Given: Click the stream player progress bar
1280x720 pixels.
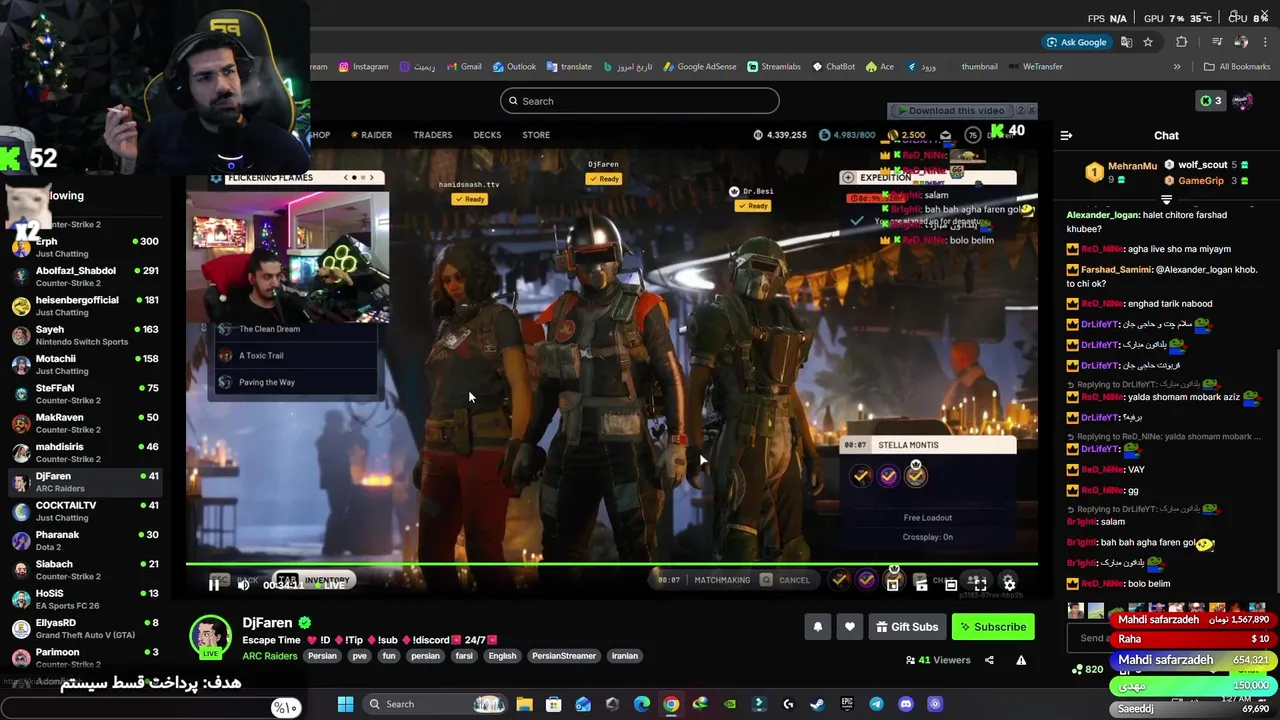Looking at the screenshot, I should point(612,565).
